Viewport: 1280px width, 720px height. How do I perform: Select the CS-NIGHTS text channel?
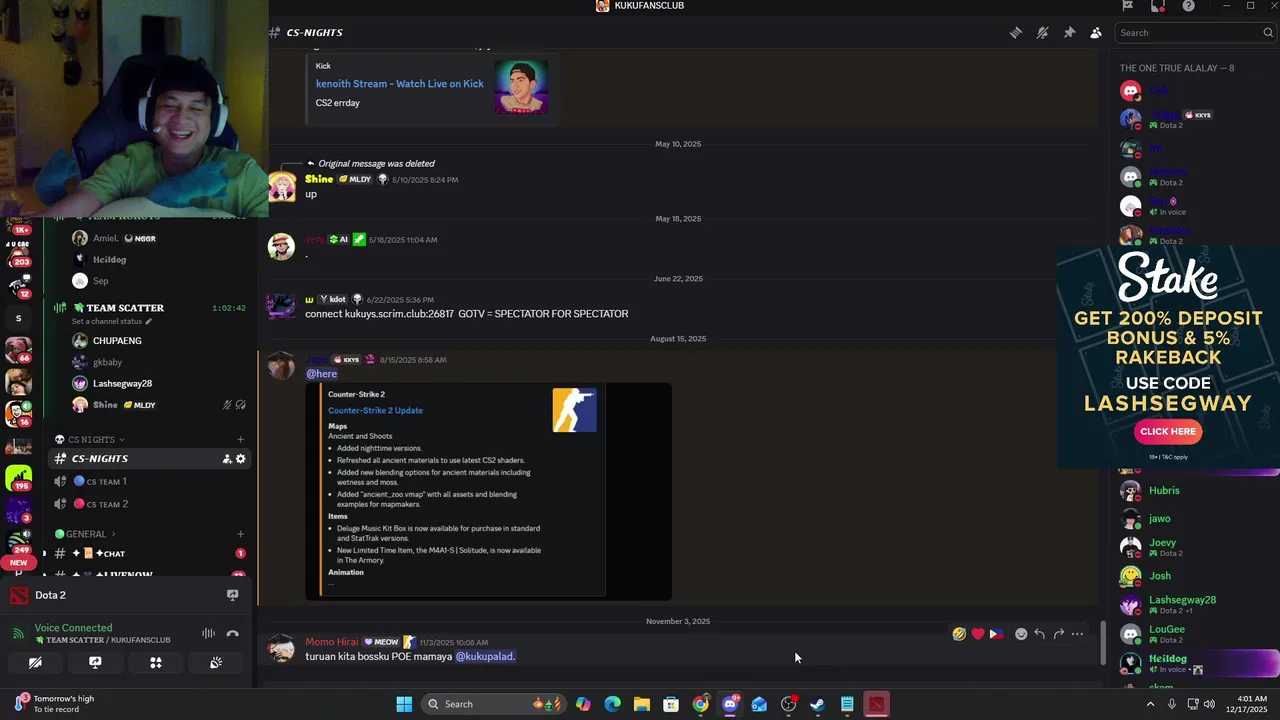coord(149,459)
